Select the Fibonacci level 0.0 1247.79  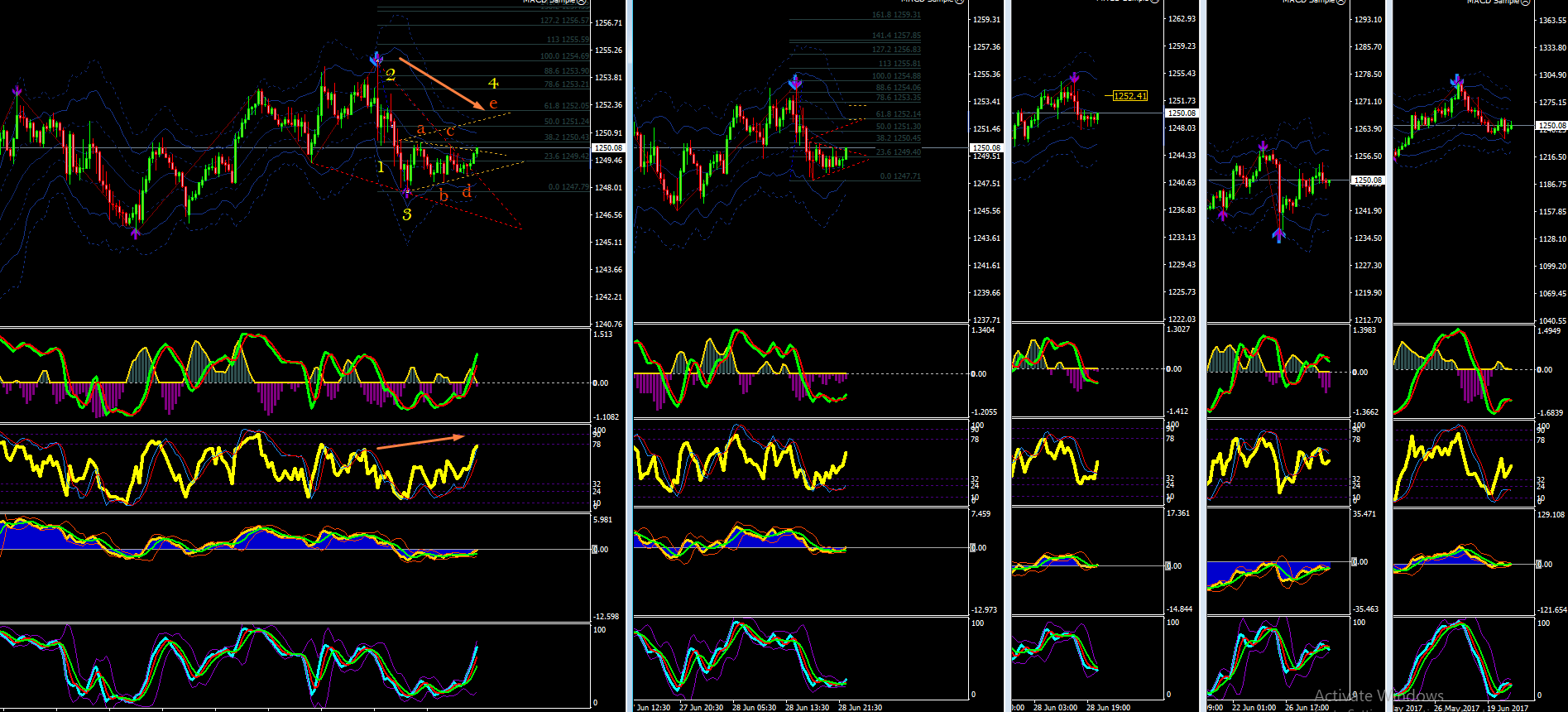pyautogui.click(x=568, y=187)
